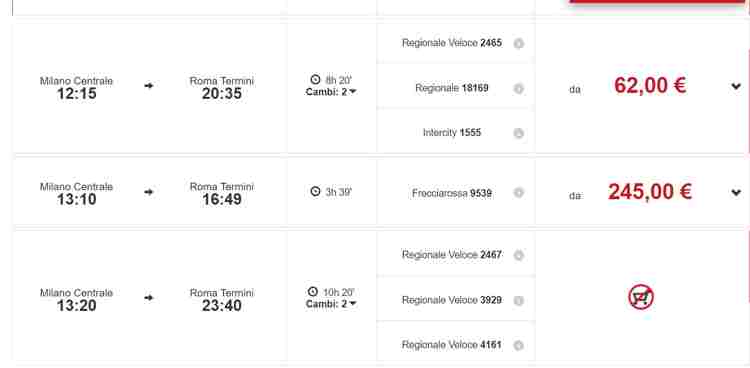
Task: Click info icon next to Frecciarossa 9539
Action: coord(518,192)
